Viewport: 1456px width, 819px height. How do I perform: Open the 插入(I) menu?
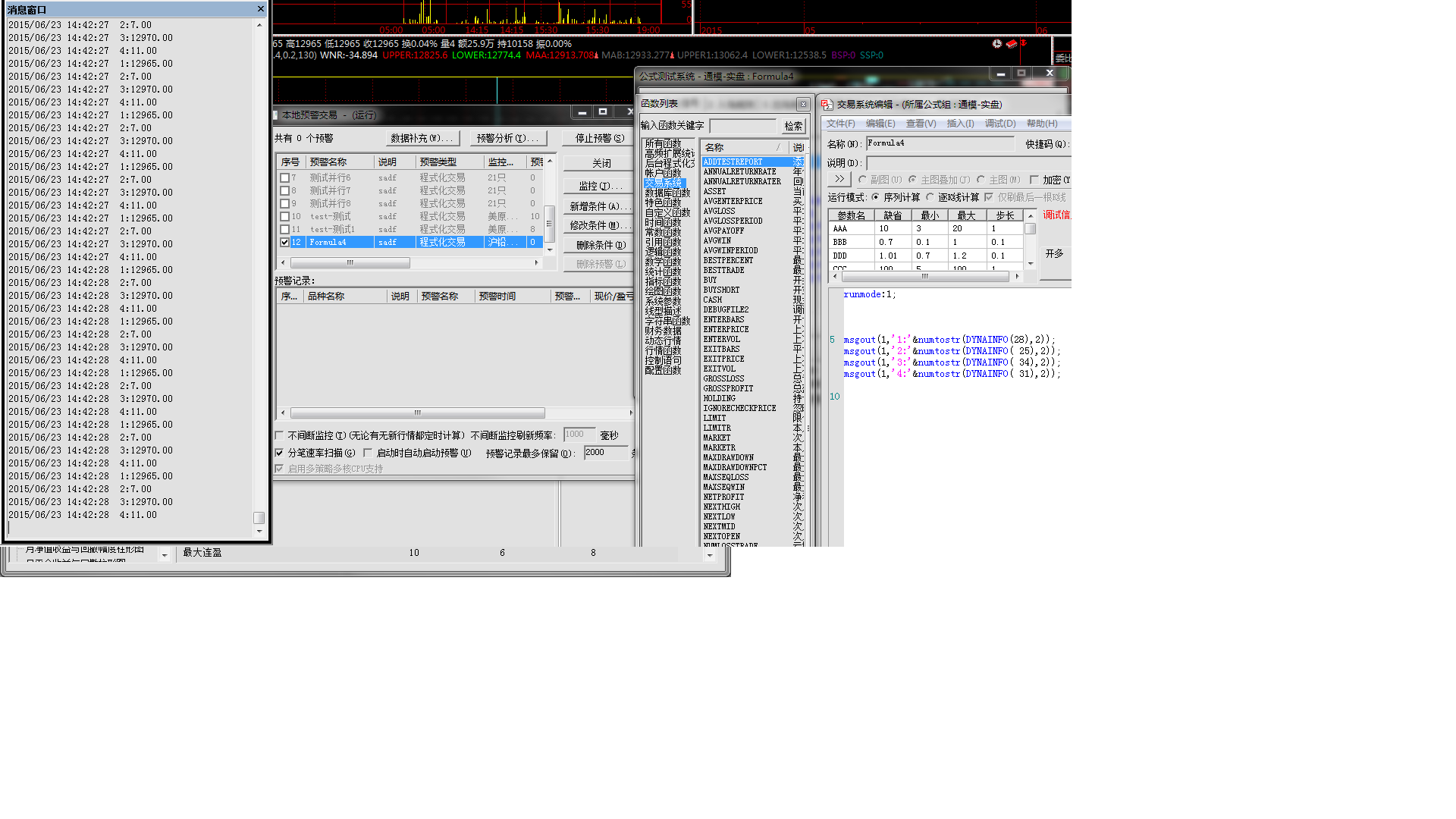click(959, 124)
